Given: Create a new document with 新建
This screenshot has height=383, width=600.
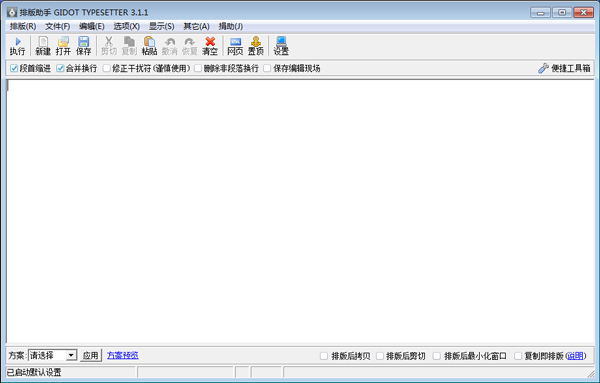Looking at the screenshot, I should coord(43,46).
